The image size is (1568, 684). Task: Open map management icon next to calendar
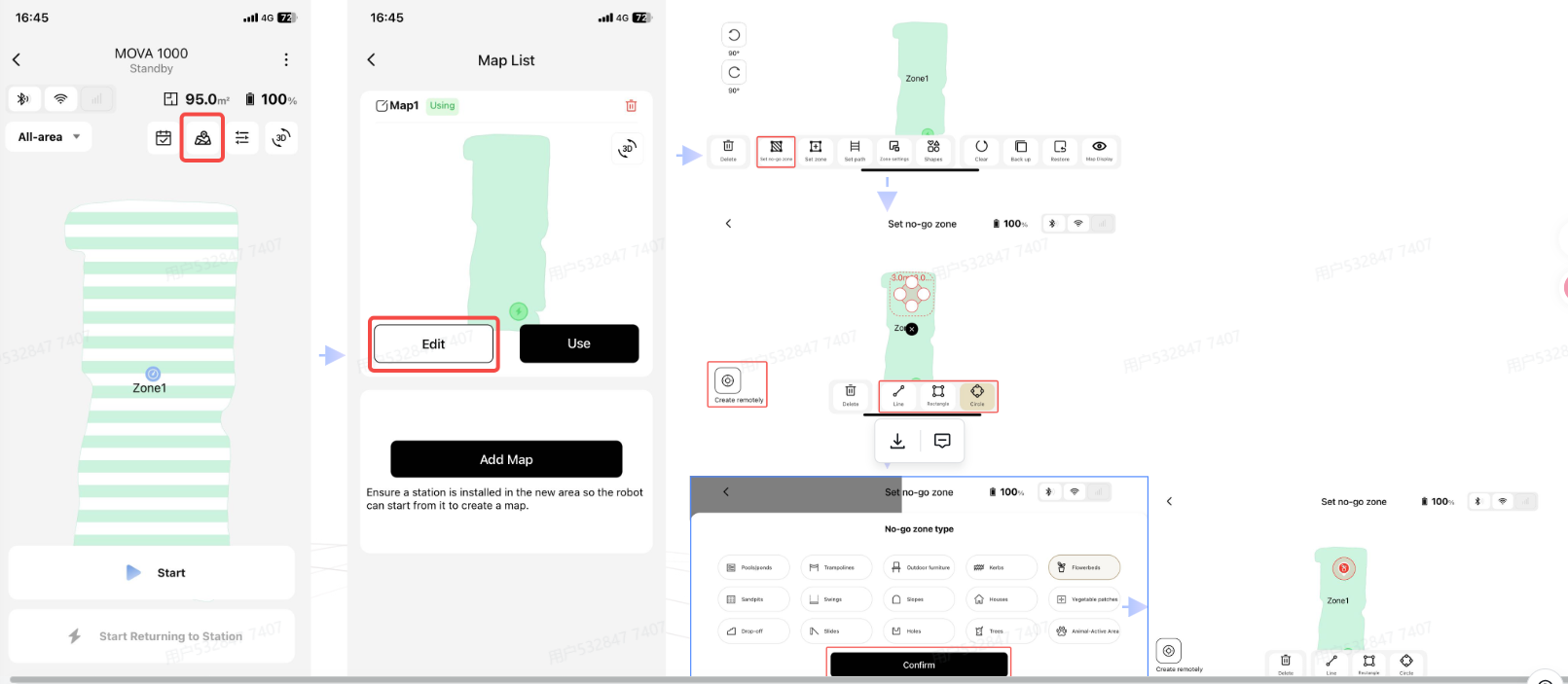[202, 138]
